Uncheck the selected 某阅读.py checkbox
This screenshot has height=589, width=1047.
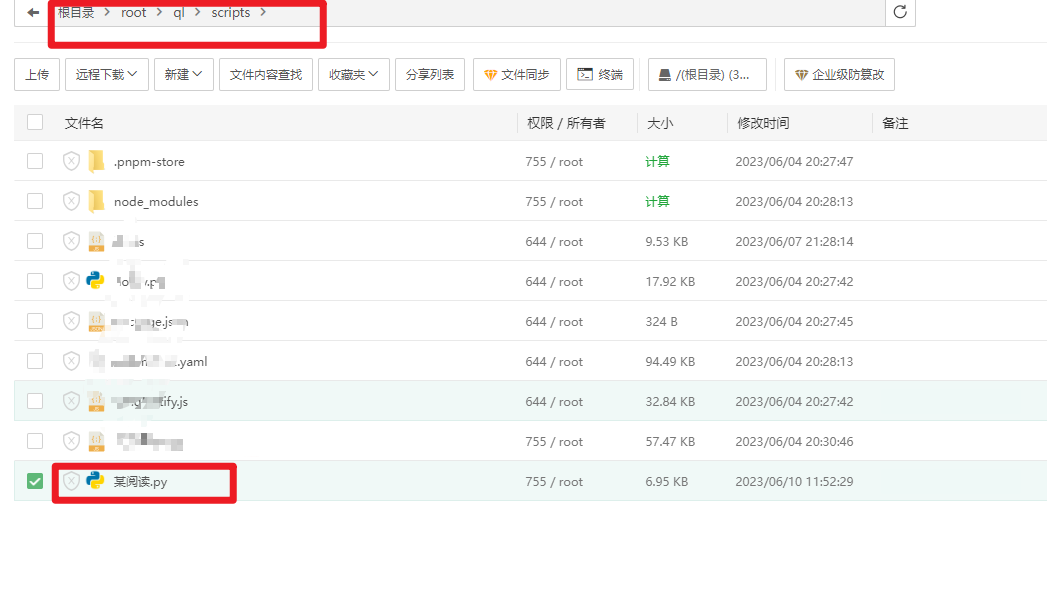point(35,481)
